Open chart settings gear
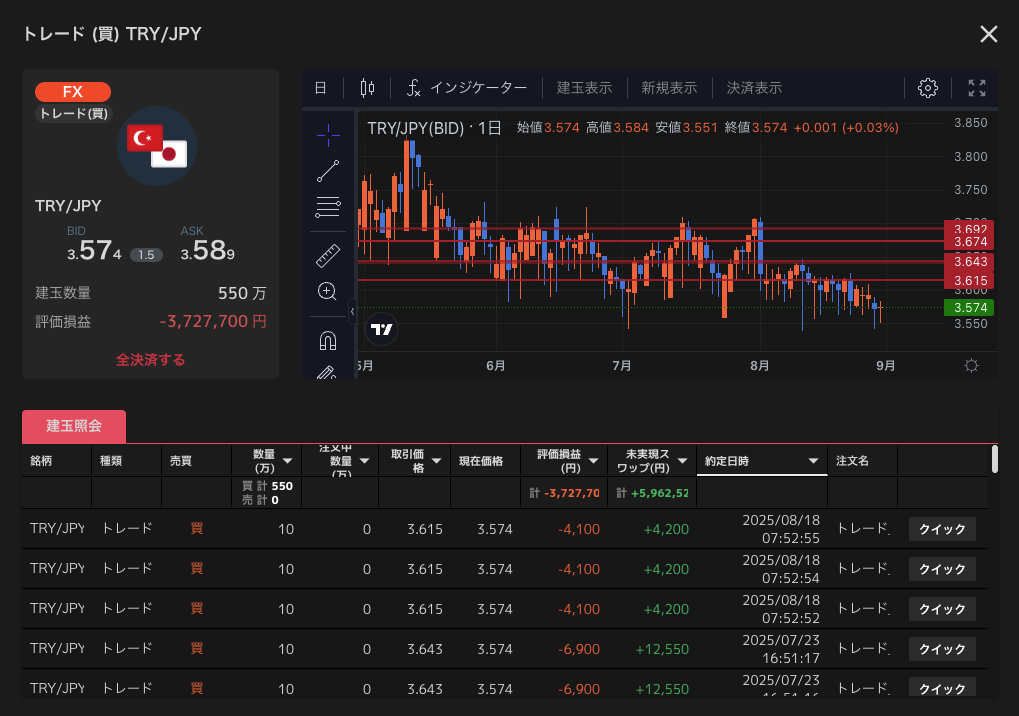 pyautogui.click(x=927, y=88)
